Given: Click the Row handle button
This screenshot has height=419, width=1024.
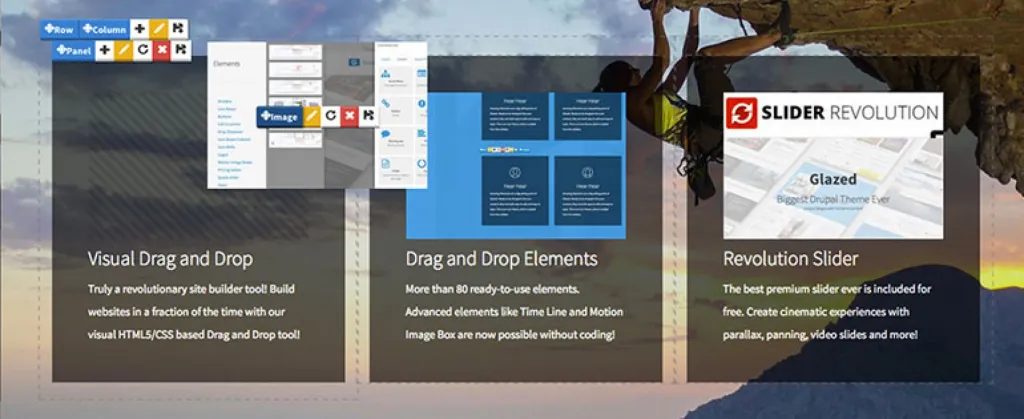Looking at the screenshot, I should pyautogui.click(x=58, y=30).
